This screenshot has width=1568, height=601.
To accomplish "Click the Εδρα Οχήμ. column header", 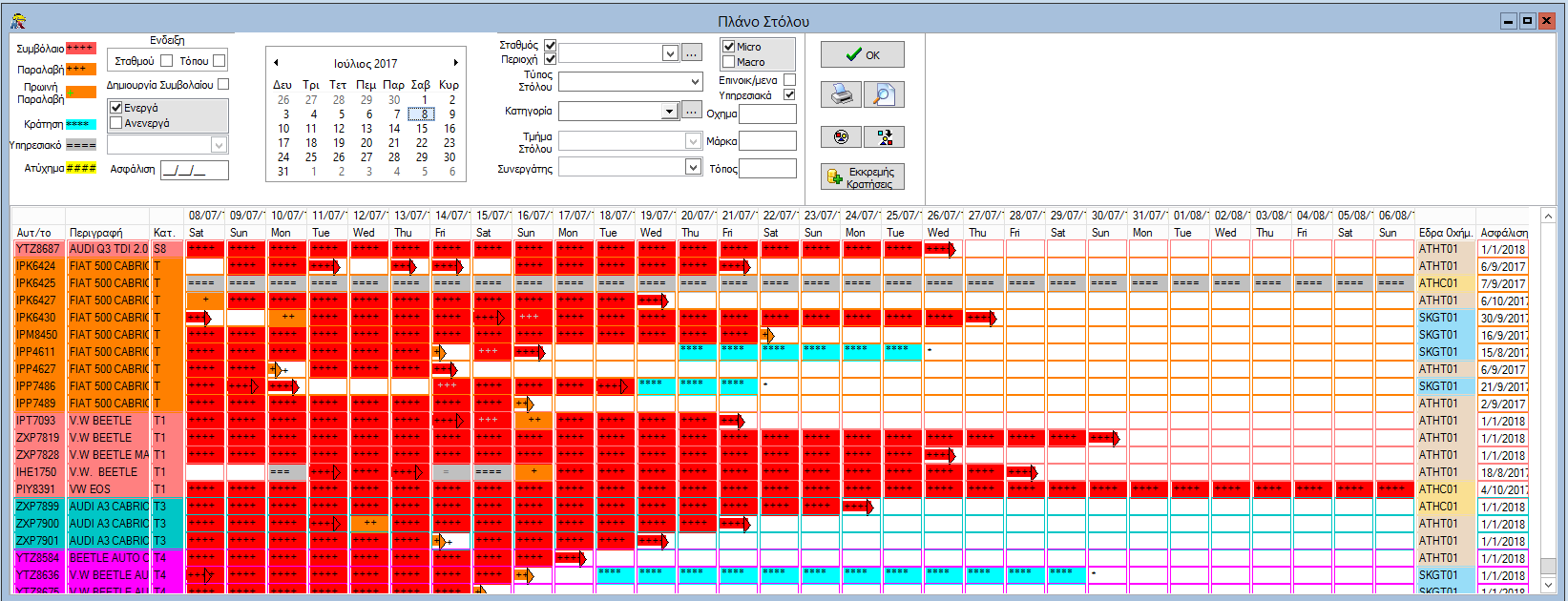I will pyautogui.click(x=1445, y=233).
